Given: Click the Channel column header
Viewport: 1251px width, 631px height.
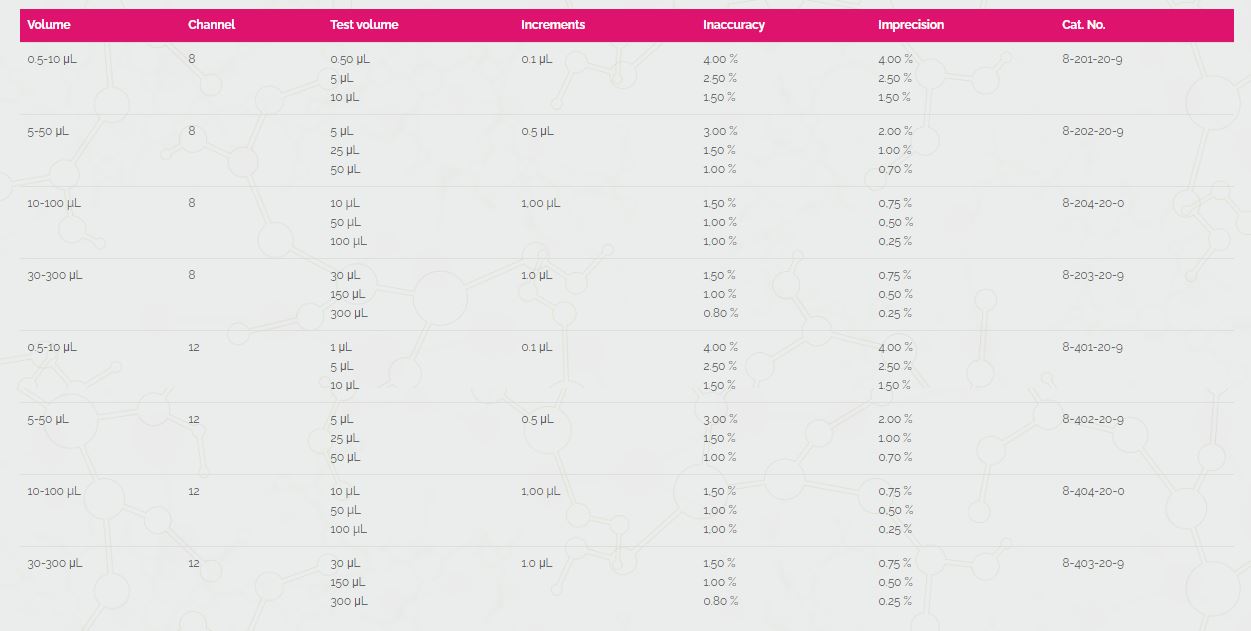Looking at the screenshot, I should coord(212,25).
